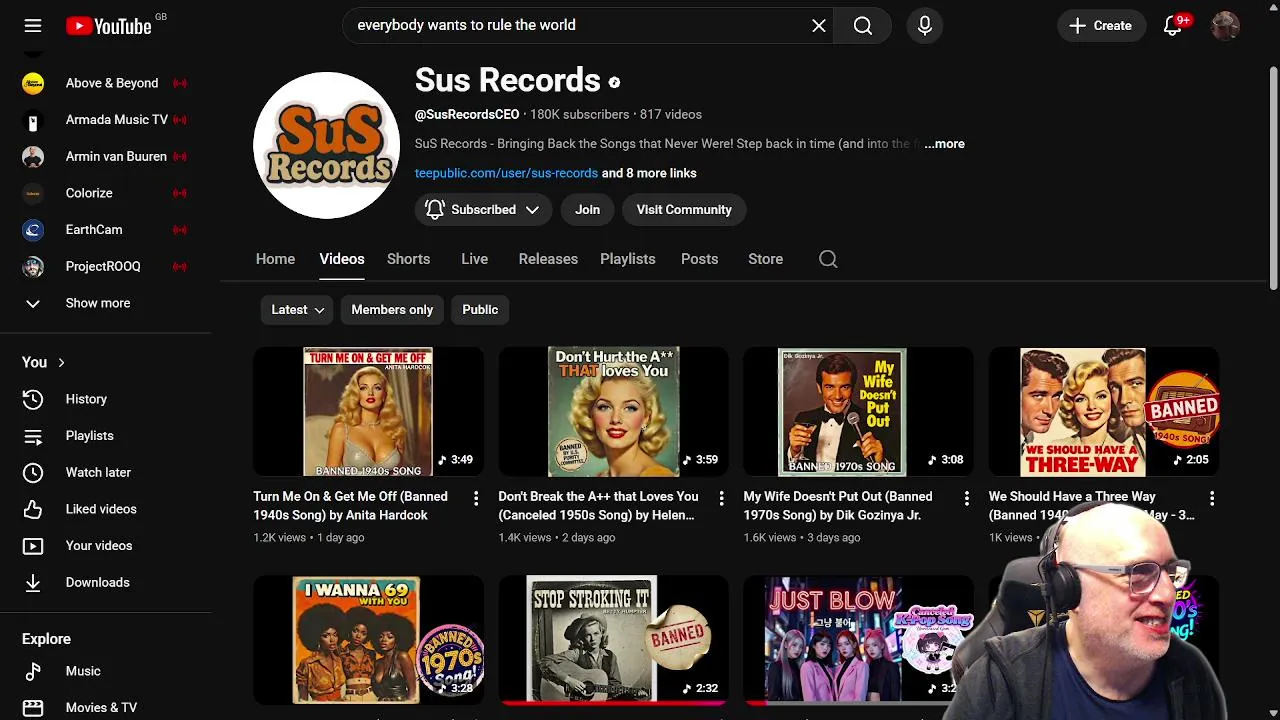The width and height of the screenshot is (1280, 720).
Task: Open options for Don't Break the A** video
Action: coord(721,498)
